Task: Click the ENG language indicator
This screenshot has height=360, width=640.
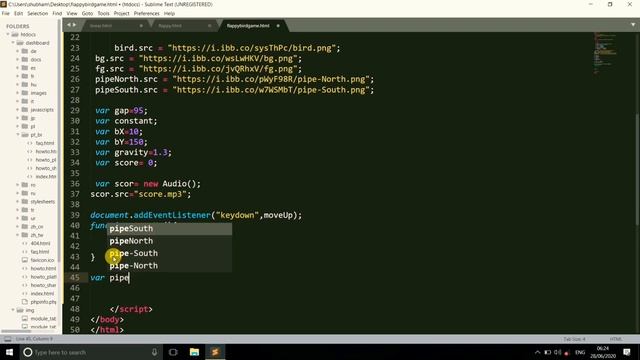Action: (x=580, y=352)
